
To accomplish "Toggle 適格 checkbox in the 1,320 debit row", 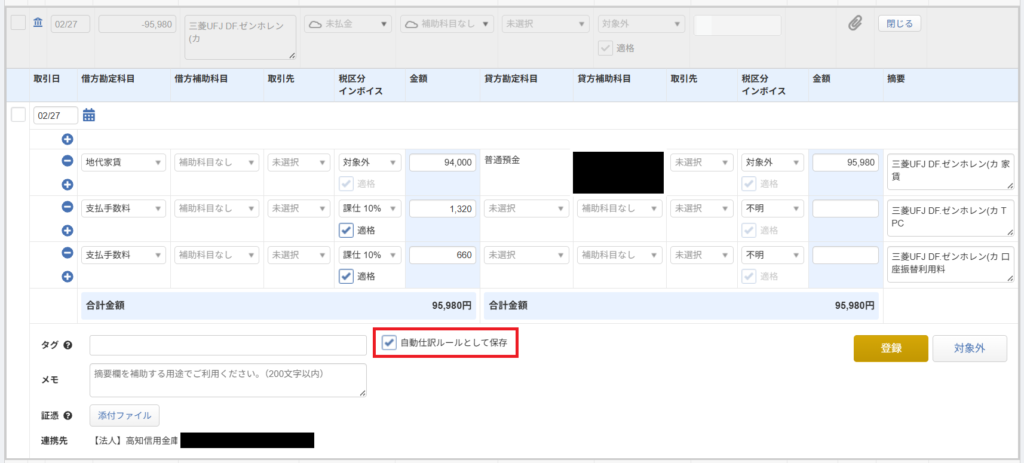I will pos(346,230).
